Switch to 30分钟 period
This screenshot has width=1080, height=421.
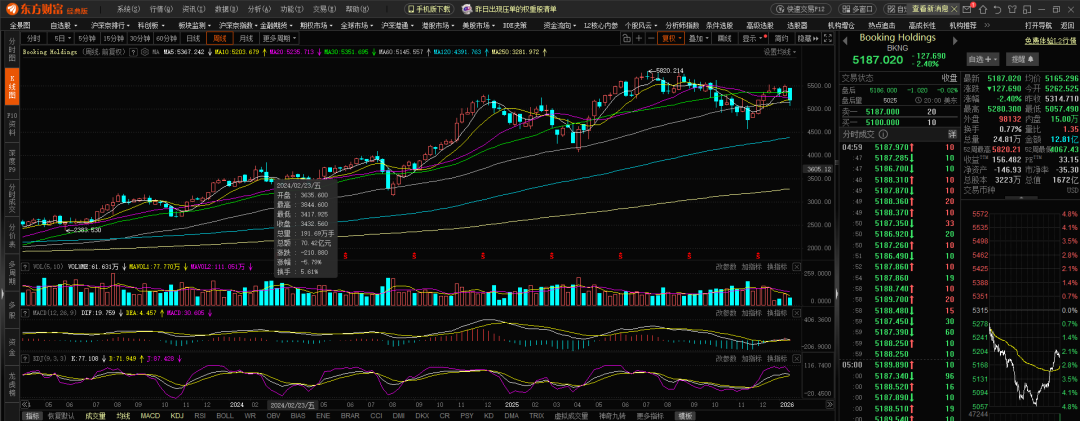pyautogui.click(x=141, y=39)
